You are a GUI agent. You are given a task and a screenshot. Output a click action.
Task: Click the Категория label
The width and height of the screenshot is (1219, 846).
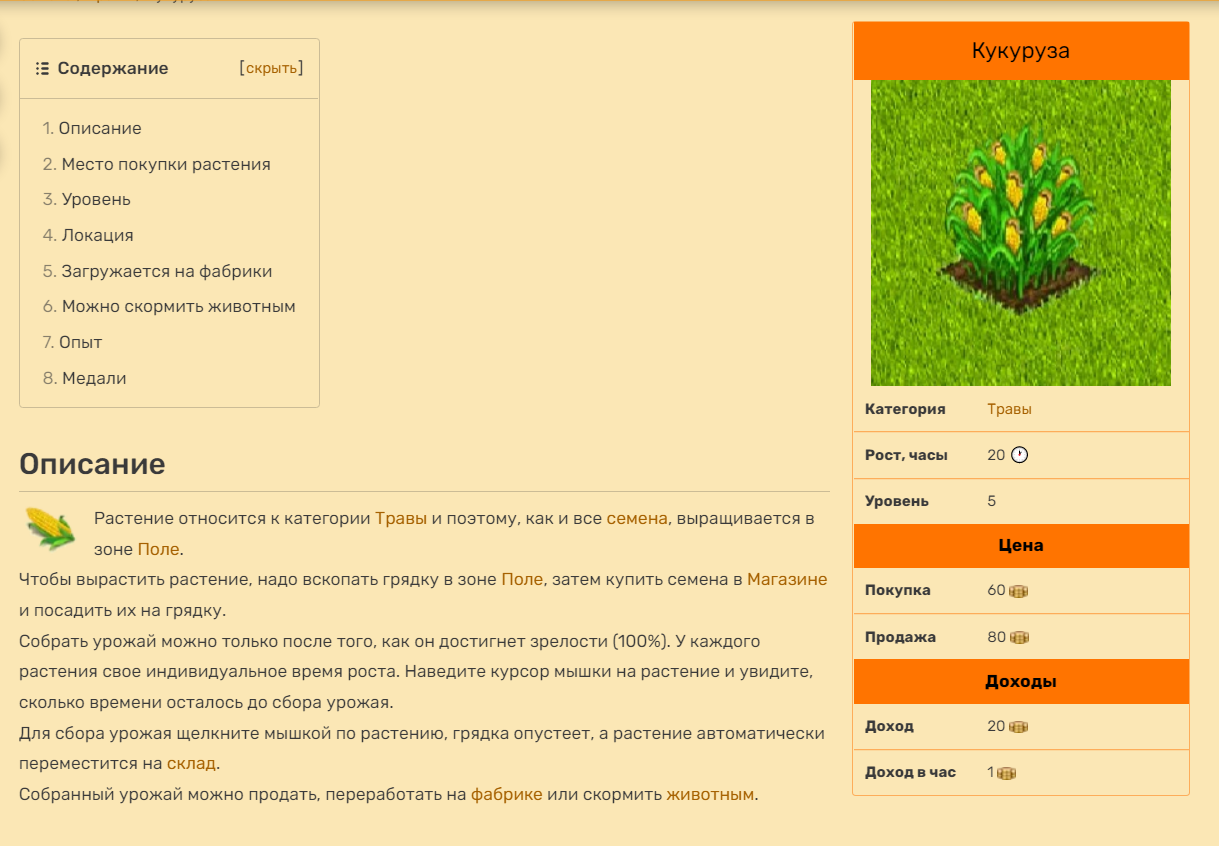(905, 409)
